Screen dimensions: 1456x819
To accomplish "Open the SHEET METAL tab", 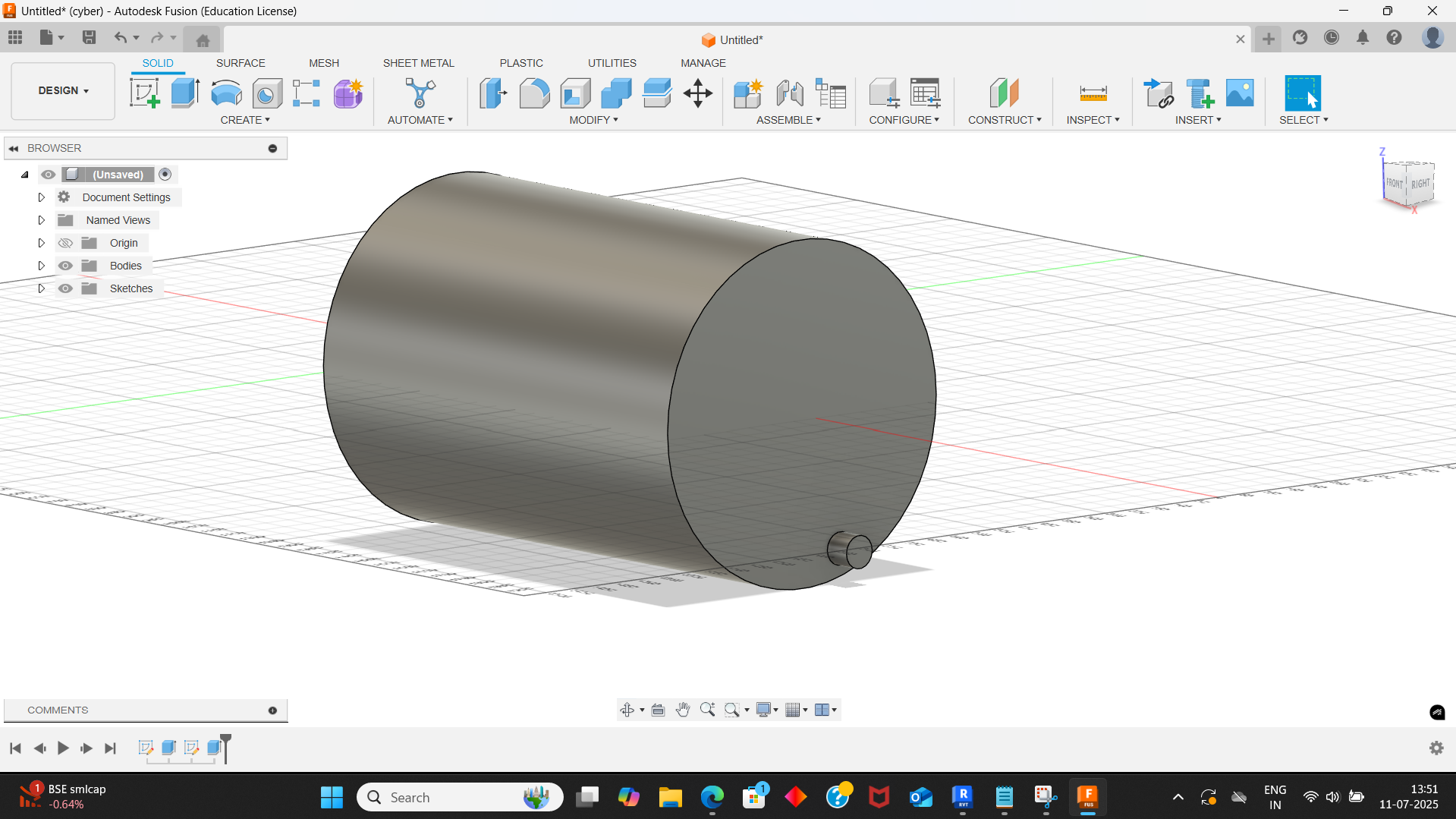I will tap(418, 63).
